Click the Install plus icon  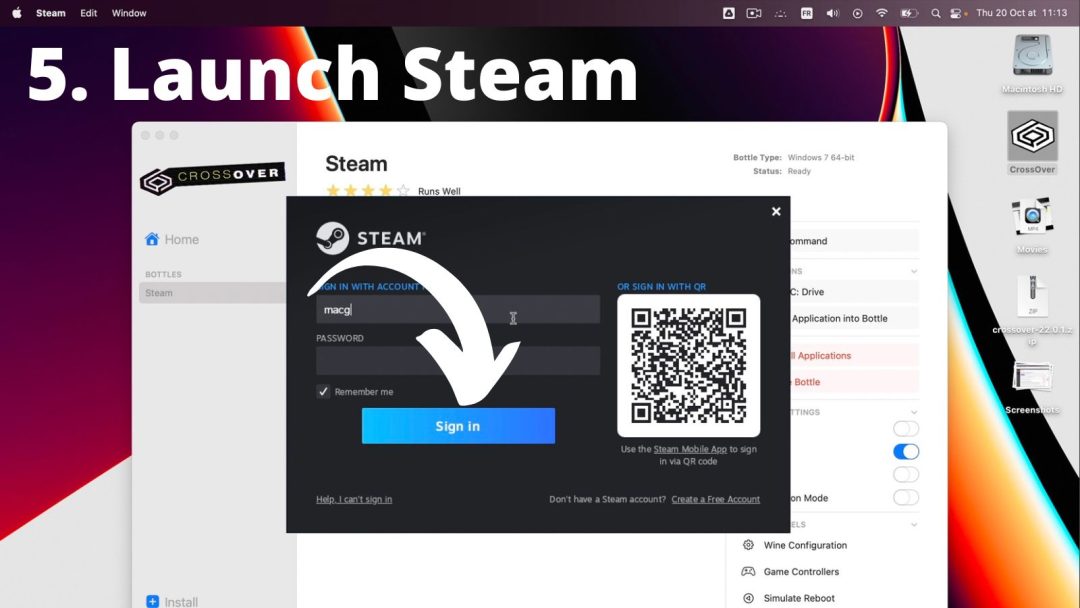click(x=152, y=601)
